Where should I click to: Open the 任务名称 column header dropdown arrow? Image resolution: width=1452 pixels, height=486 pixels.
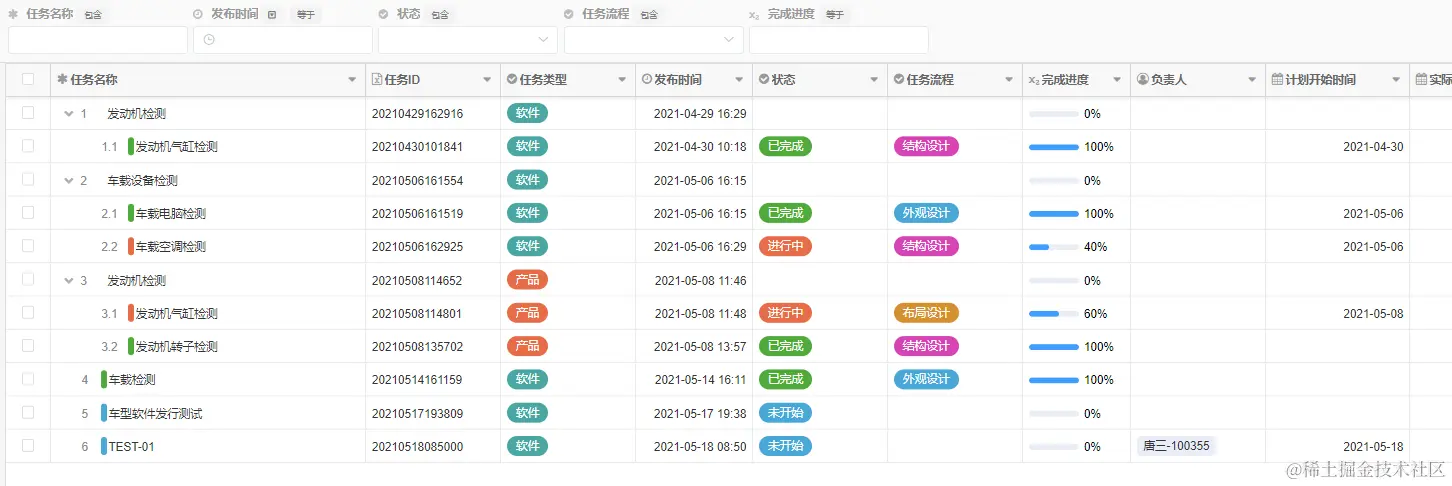point(352,80)
